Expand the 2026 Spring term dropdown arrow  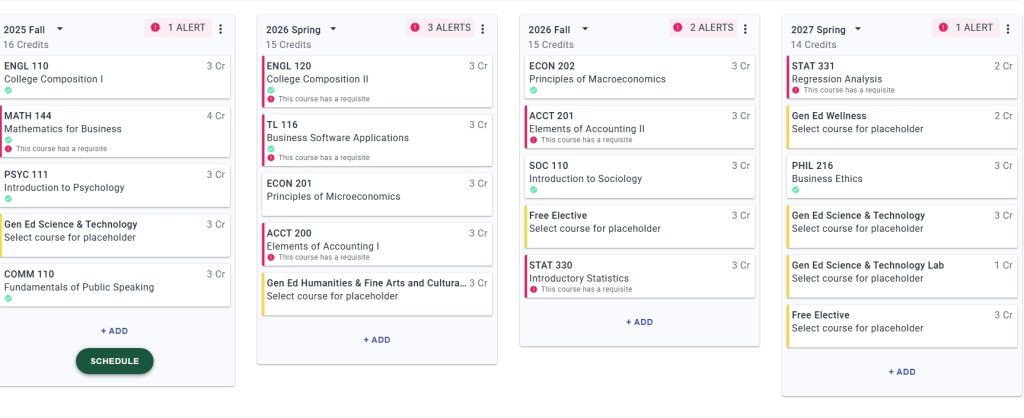333,30
